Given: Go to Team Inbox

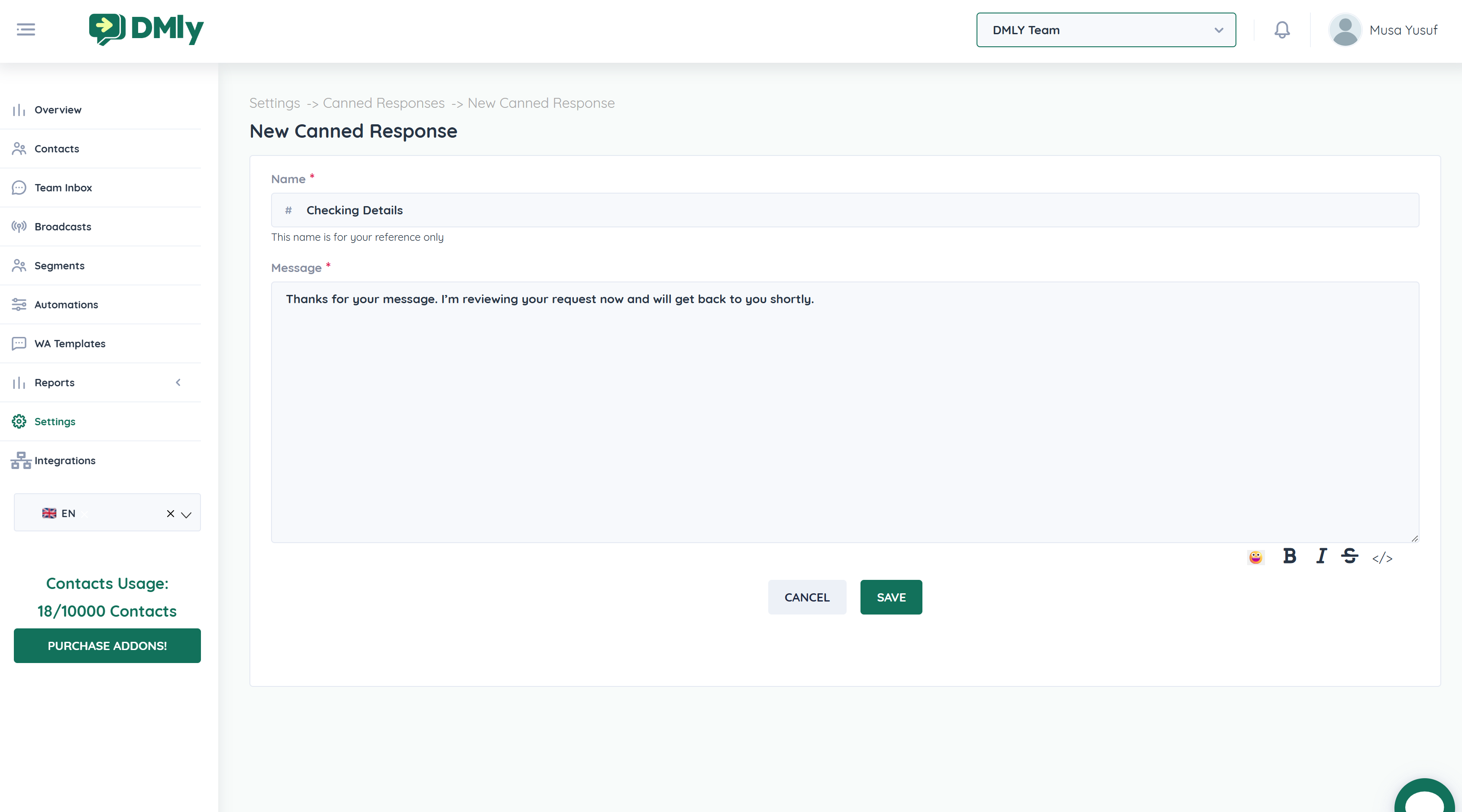Looking at the screenshot, I should click(63, 188).
